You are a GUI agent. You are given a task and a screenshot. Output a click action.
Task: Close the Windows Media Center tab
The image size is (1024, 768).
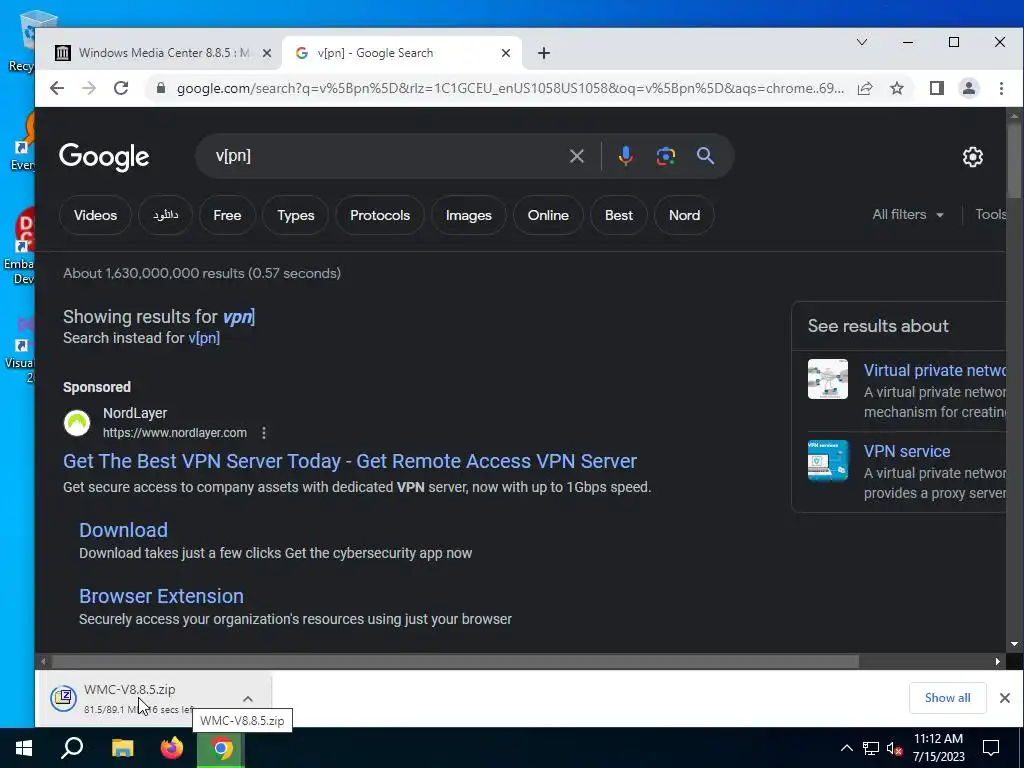pyautogui.click(x=266, y=53)
